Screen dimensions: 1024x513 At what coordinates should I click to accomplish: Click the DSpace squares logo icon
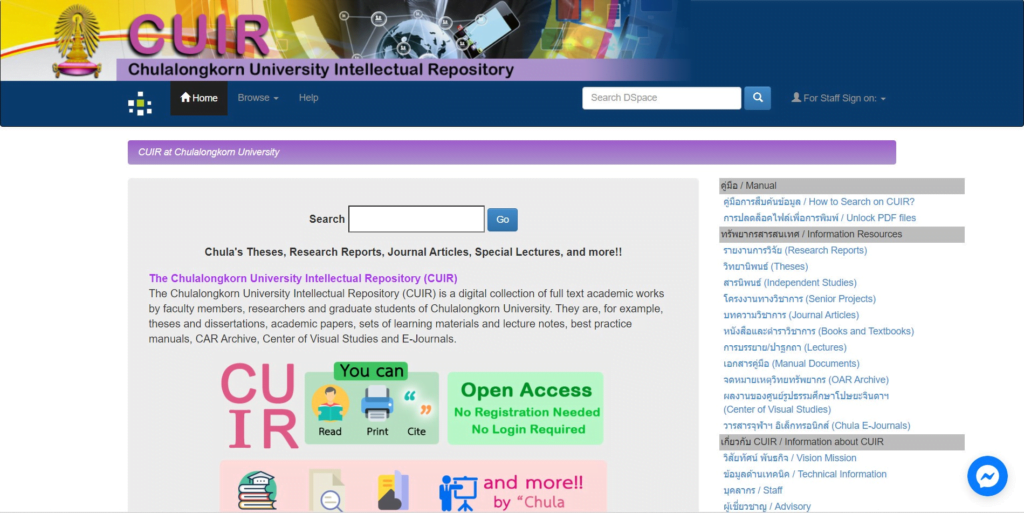pyautogui.click(x=140, y=103)
